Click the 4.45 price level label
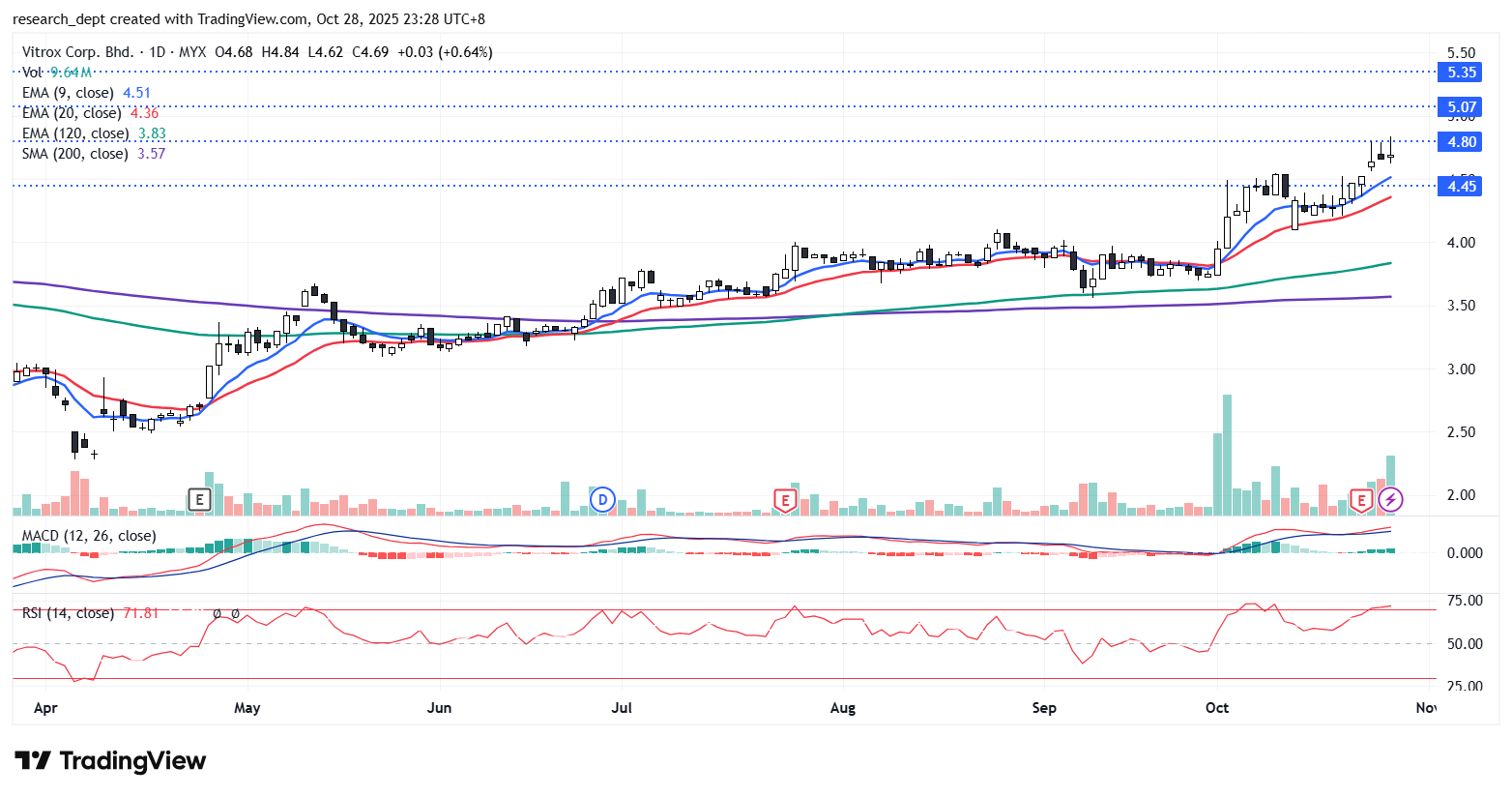 click(1461, 187)
